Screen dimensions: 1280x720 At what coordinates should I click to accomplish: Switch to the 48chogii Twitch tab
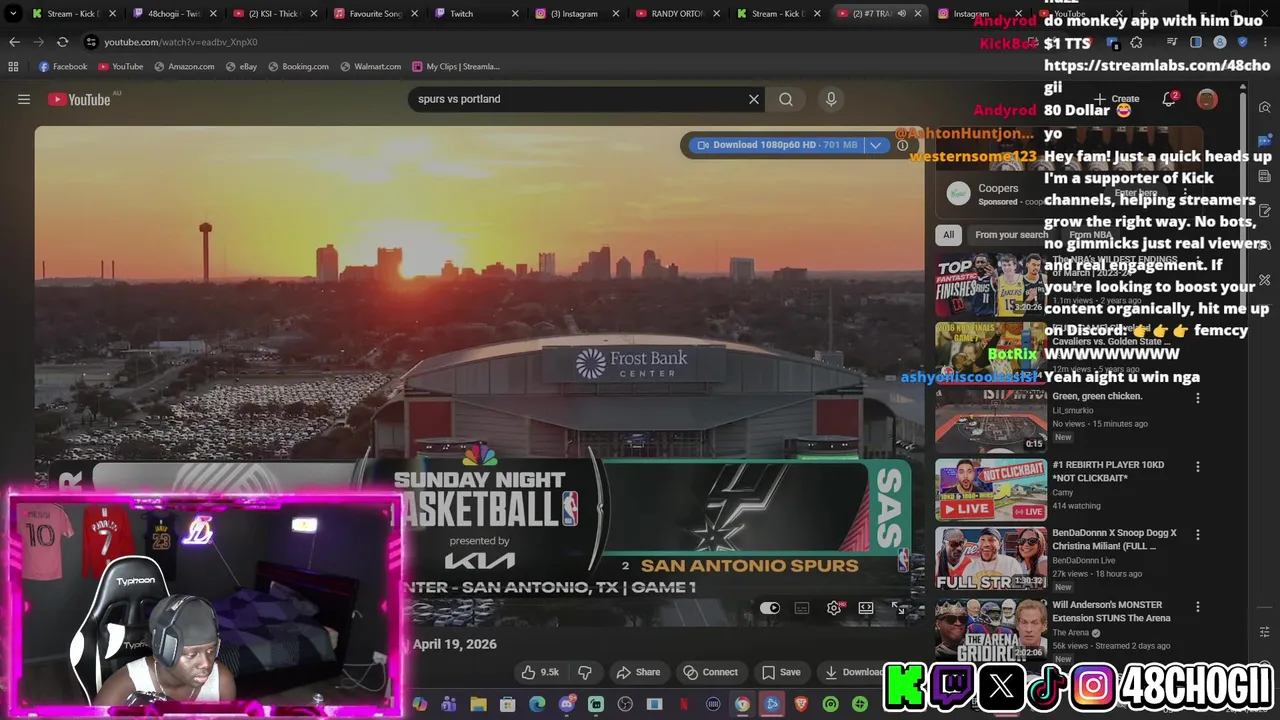click(x=173, y=14)
